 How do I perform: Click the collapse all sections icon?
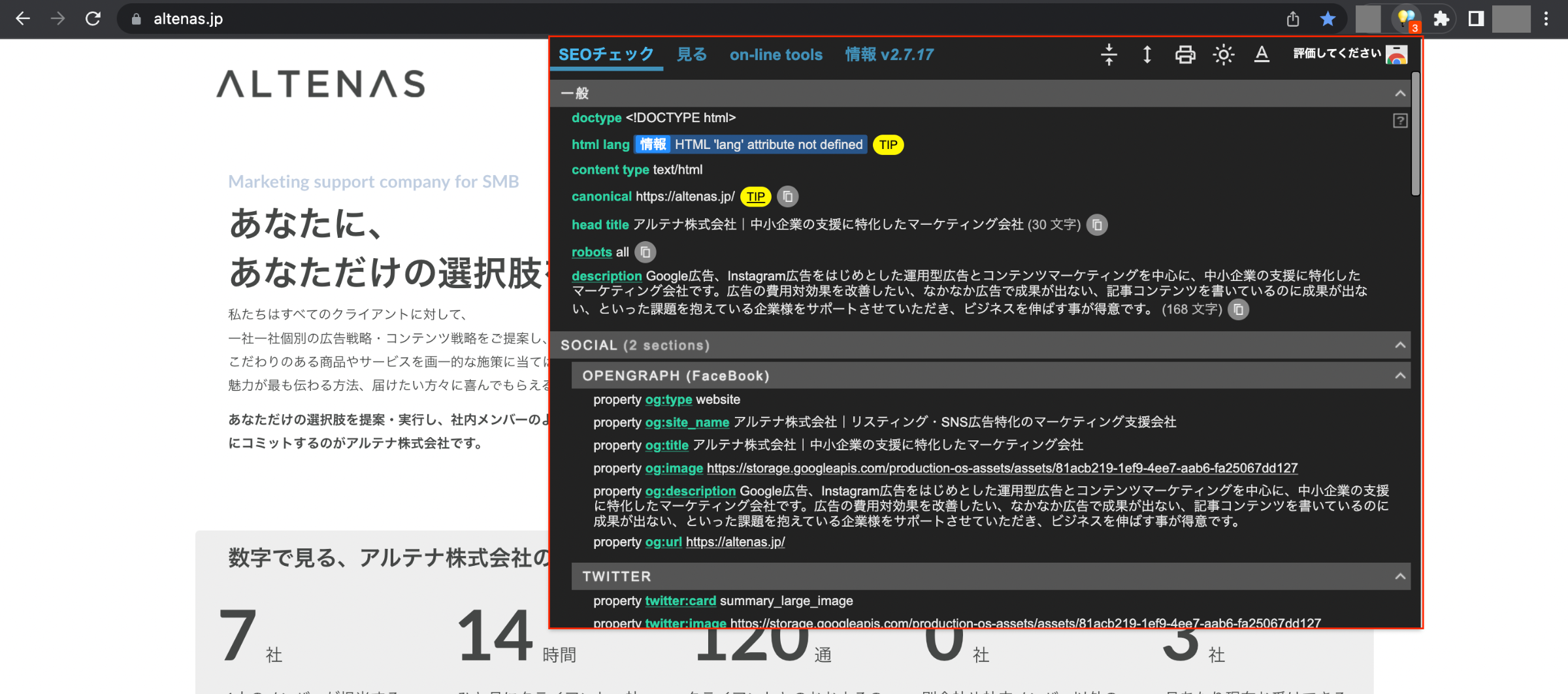(1109, 54)
